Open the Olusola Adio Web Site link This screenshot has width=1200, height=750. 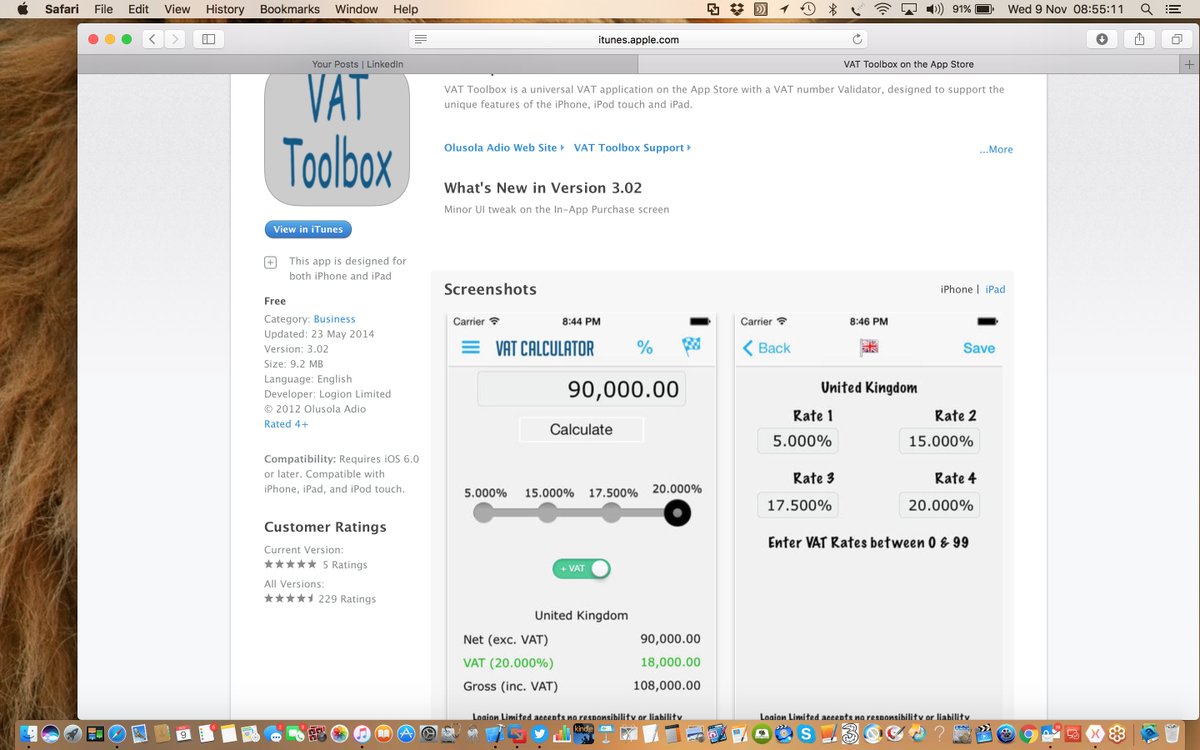(x=504, y=148)
